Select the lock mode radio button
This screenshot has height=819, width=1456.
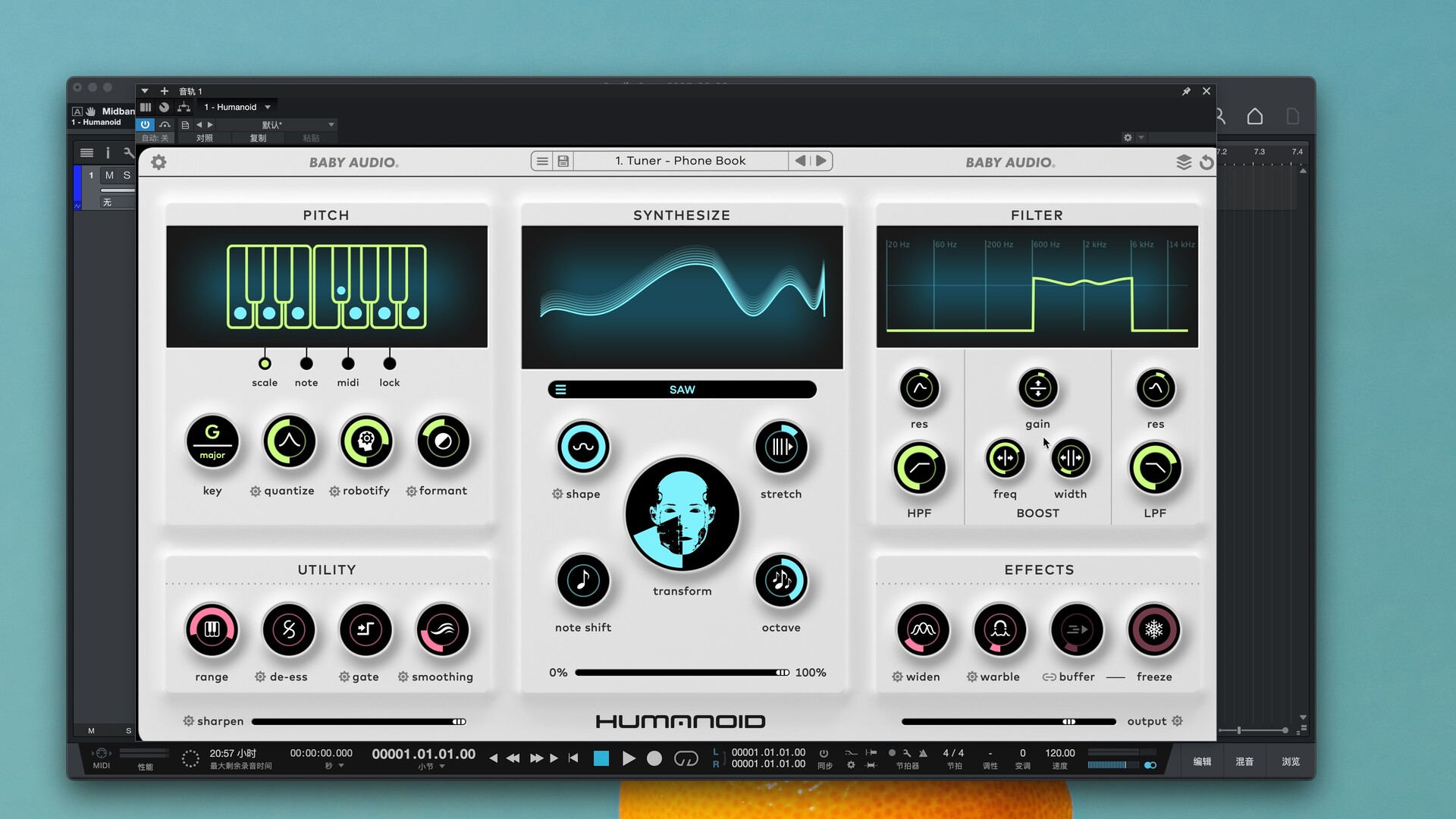point(390,363)
